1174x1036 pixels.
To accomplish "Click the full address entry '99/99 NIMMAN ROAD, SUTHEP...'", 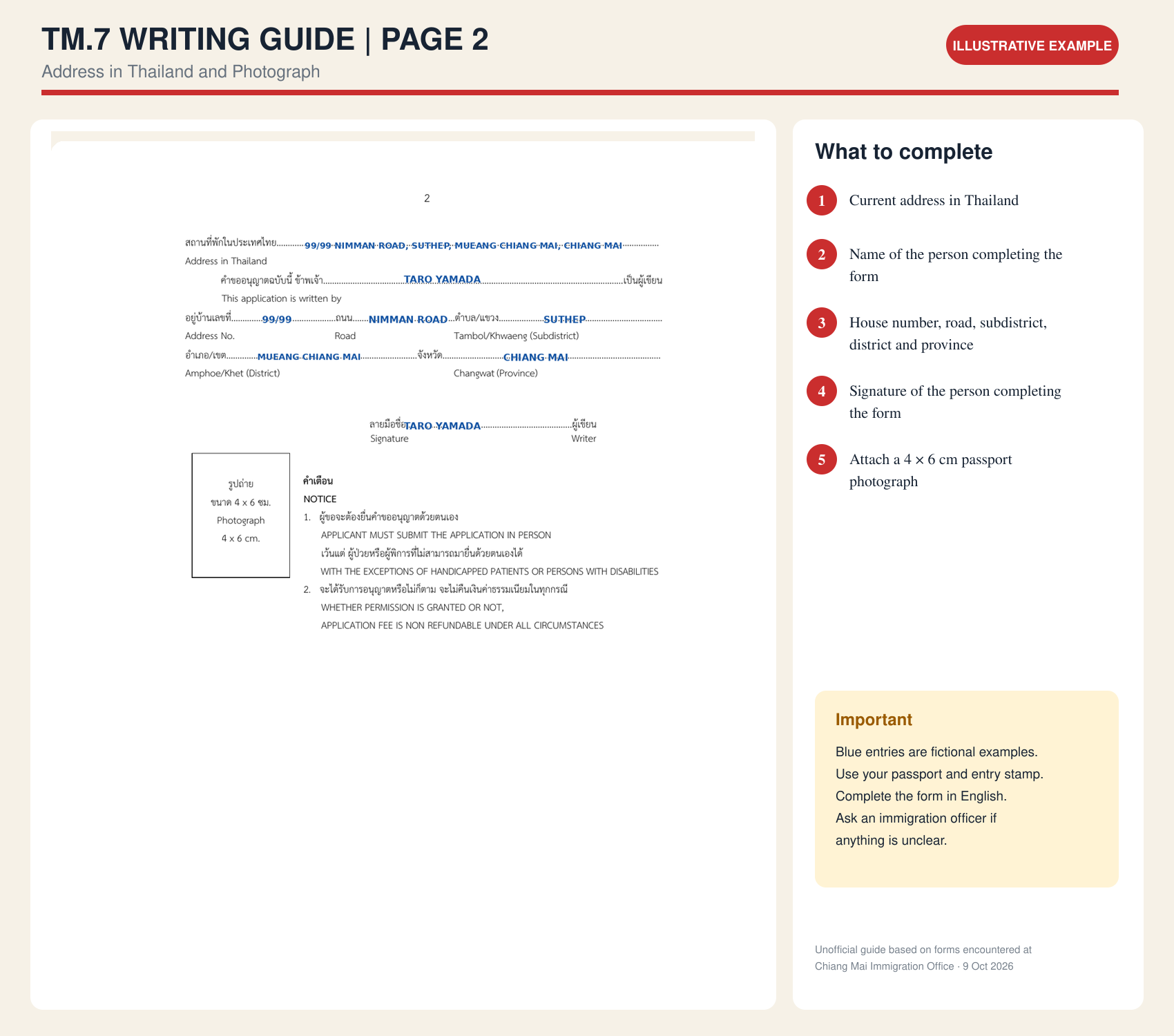I will (463, 246).
